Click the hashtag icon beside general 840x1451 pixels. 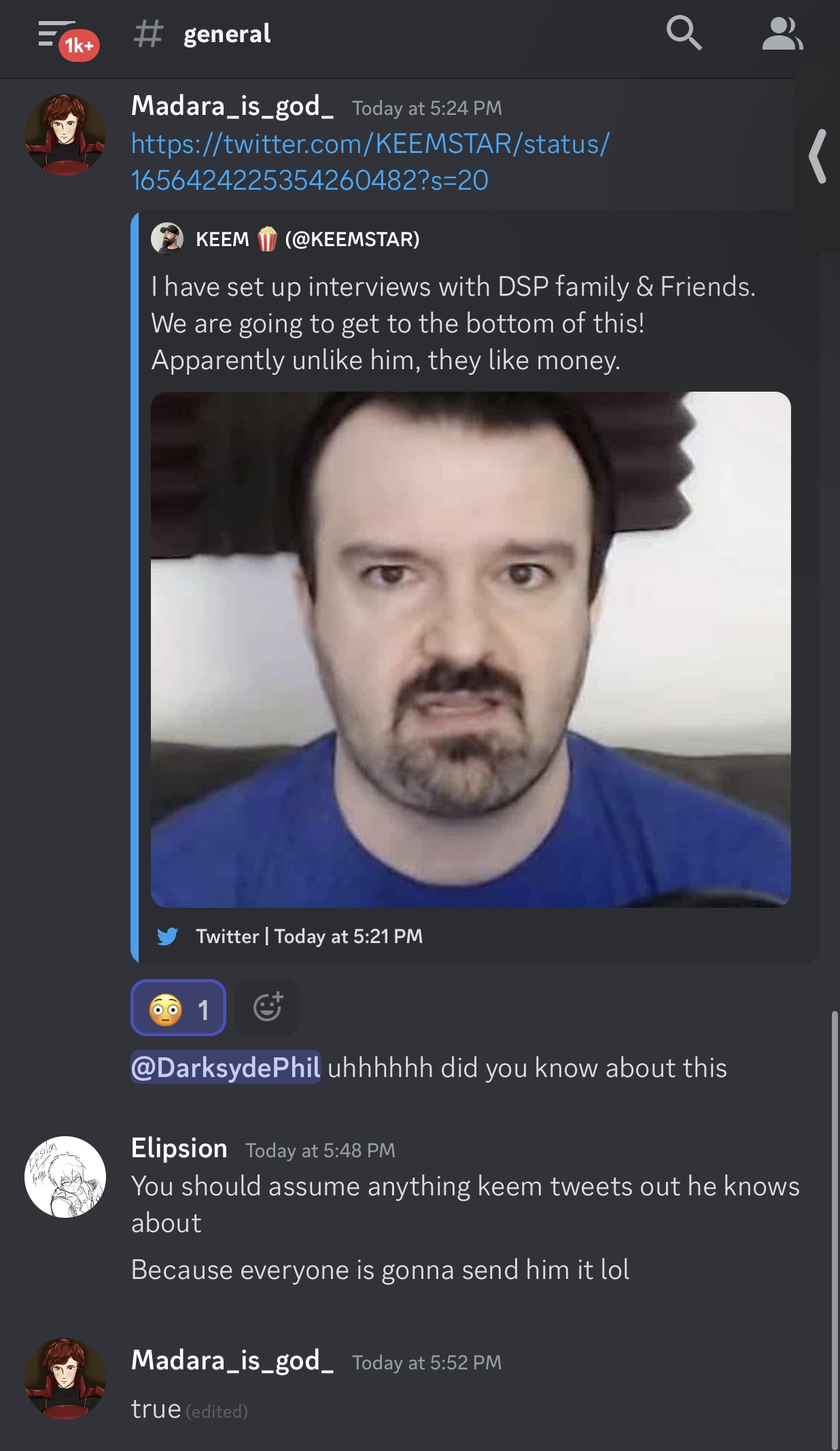pyautogui.click(x=148, y=33)
